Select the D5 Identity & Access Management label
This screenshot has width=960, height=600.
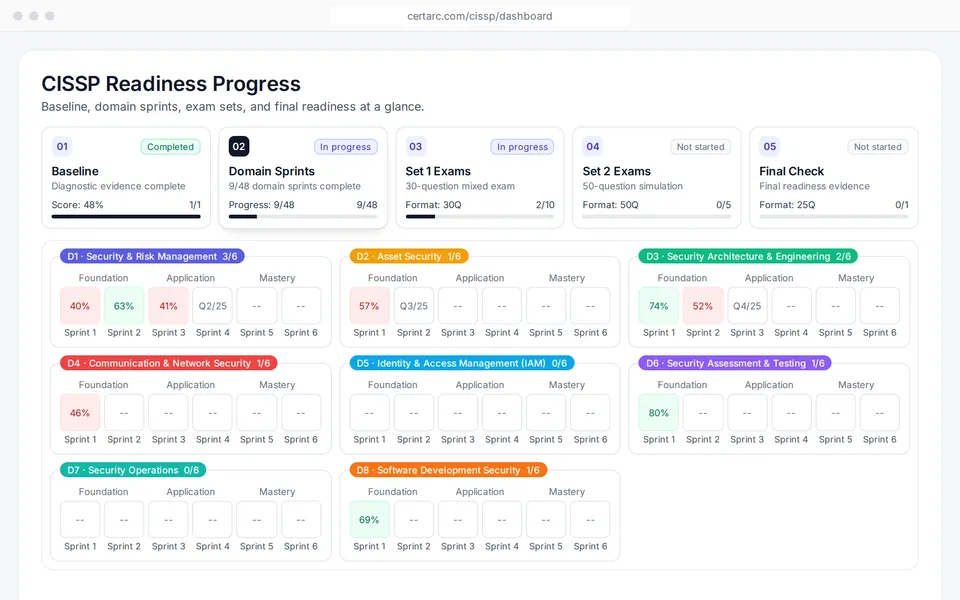(x=462, y=363)
